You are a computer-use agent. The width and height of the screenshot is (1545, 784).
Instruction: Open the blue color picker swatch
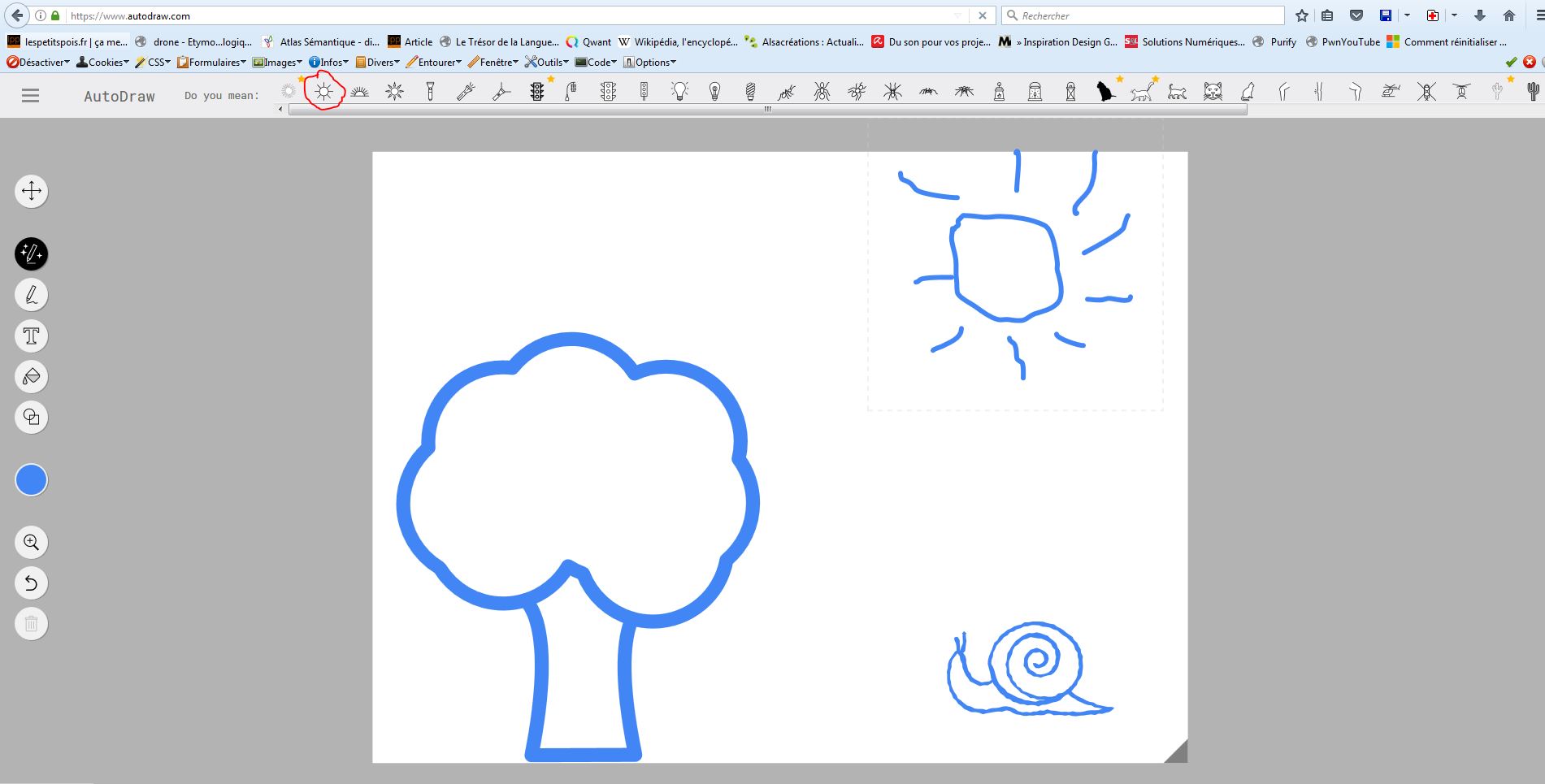point(32,480)
